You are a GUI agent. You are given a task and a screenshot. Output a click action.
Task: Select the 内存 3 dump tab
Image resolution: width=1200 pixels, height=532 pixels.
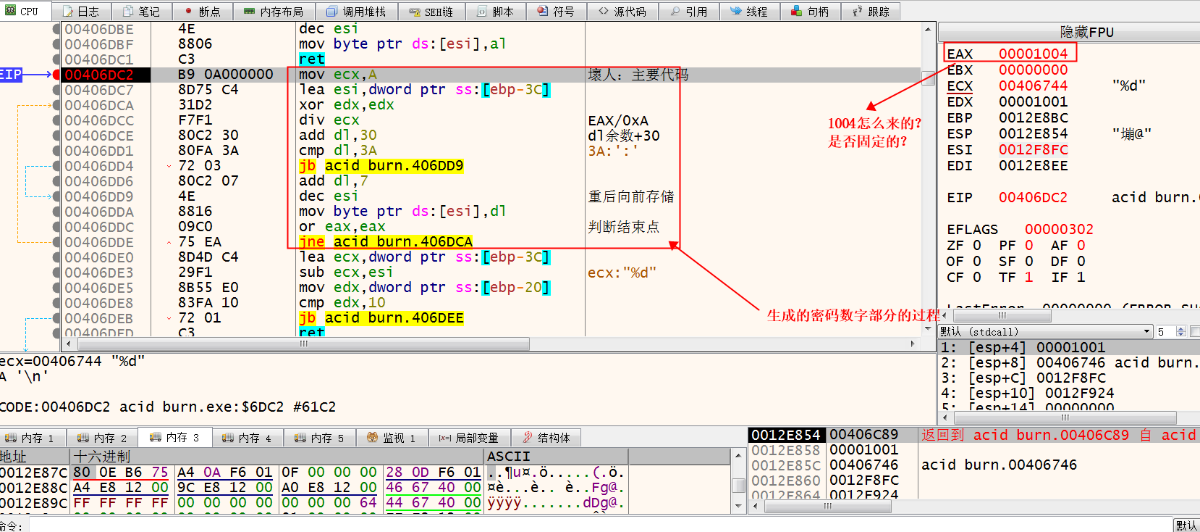(176, 438)
